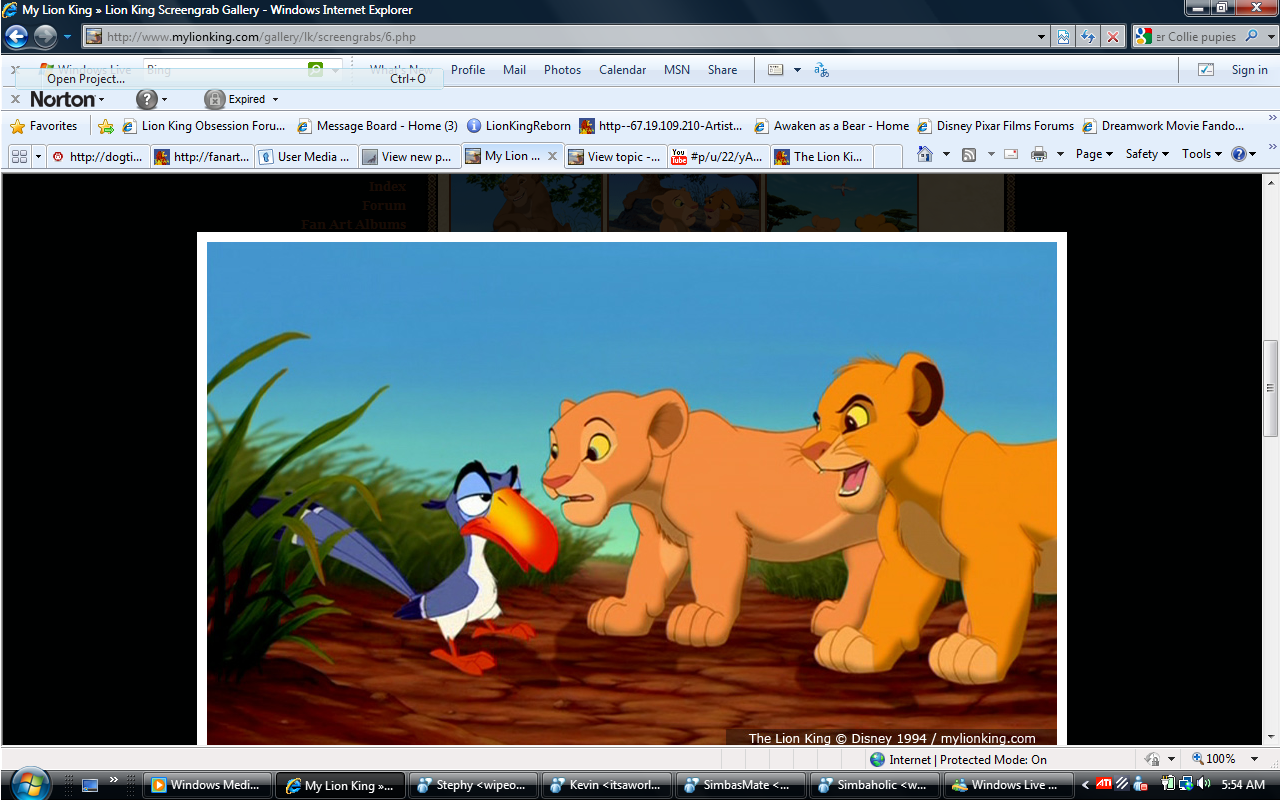This screenshot has width=1280, height=800.
Task: Click the Refresh page icon
Action: tap(1087, 37)
